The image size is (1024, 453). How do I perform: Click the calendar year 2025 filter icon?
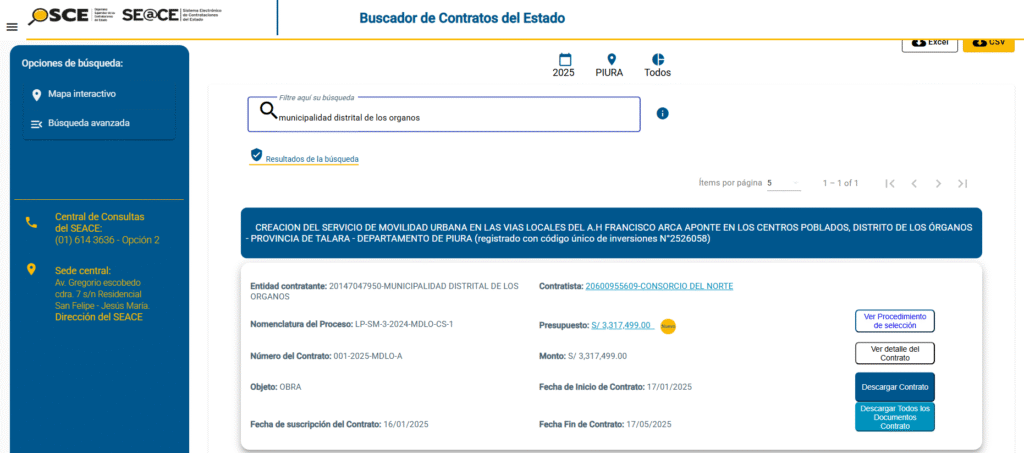(564, 60)
